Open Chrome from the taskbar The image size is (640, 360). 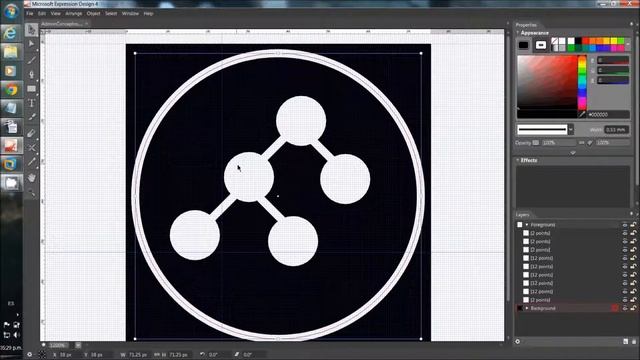coord(11,89)
